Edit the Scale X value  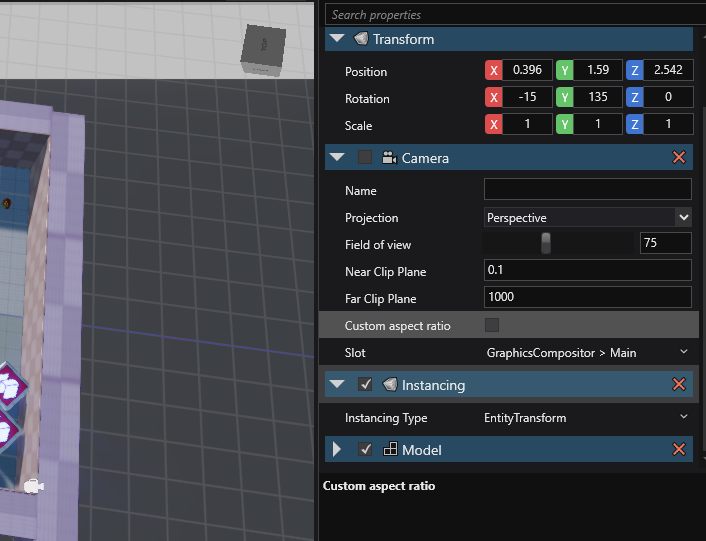[527, 124]
